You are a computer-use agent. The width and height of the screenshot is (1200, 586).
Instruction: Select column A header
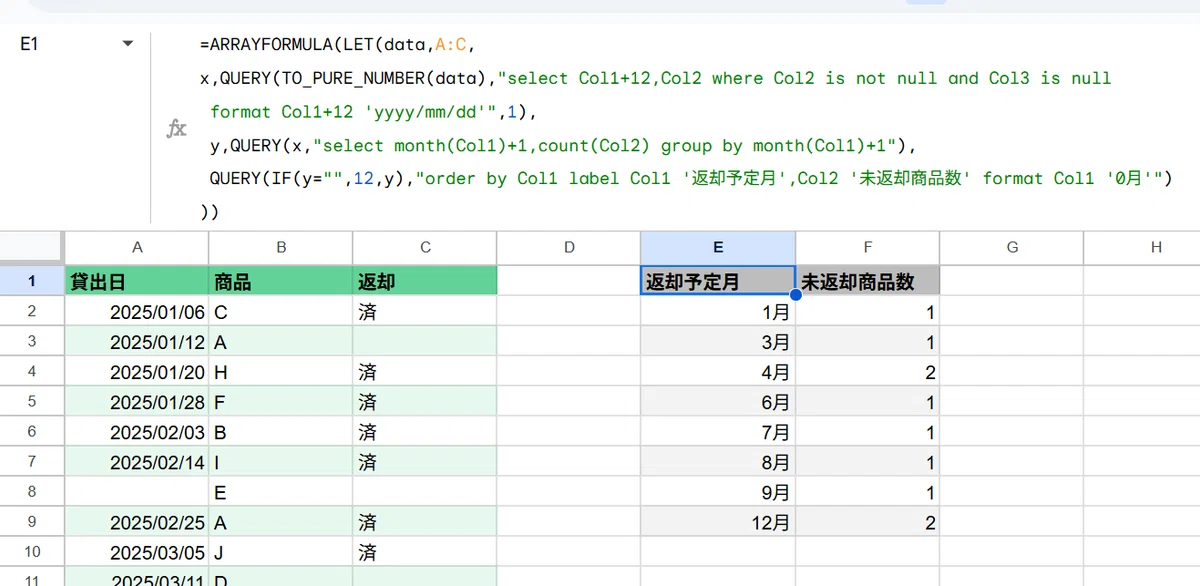(x=137, y=247)
